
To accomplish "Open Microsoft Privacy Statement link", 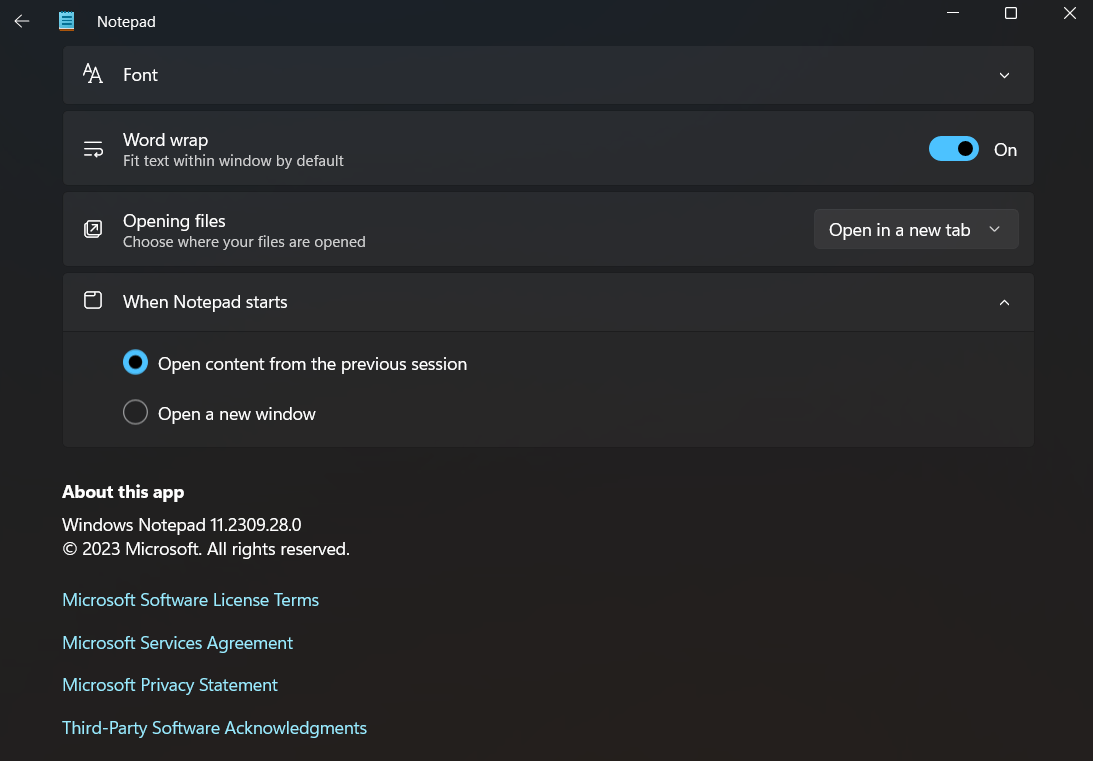I will point(169,685).
